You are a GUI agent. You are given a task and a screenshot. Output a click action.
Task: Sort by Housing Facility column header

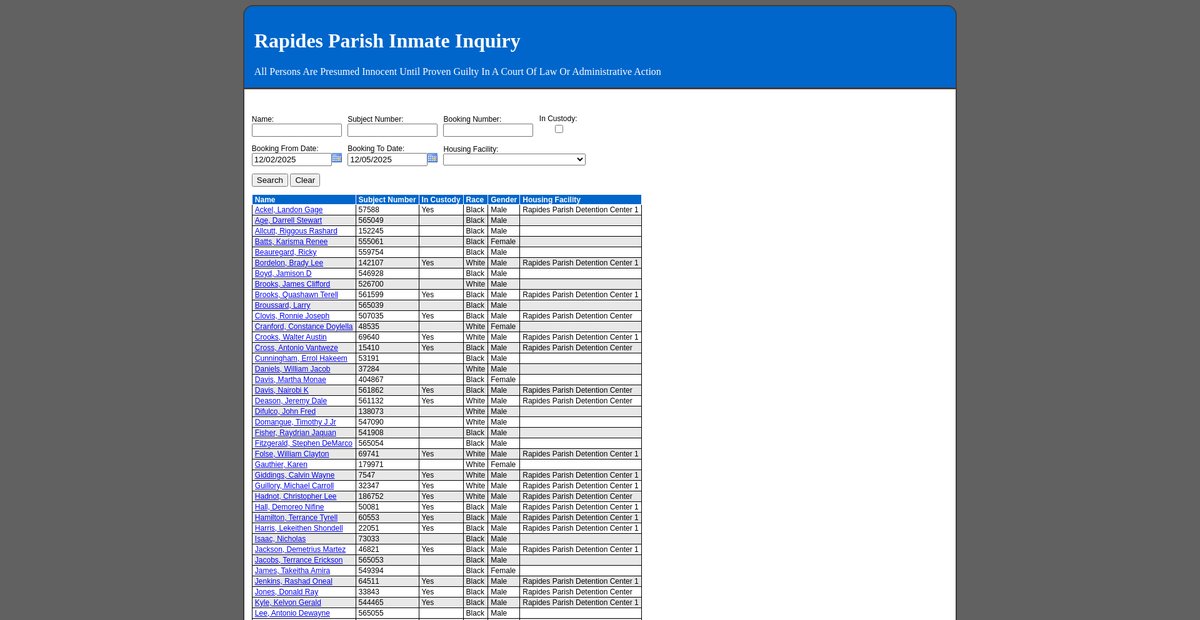coord(551,200)
